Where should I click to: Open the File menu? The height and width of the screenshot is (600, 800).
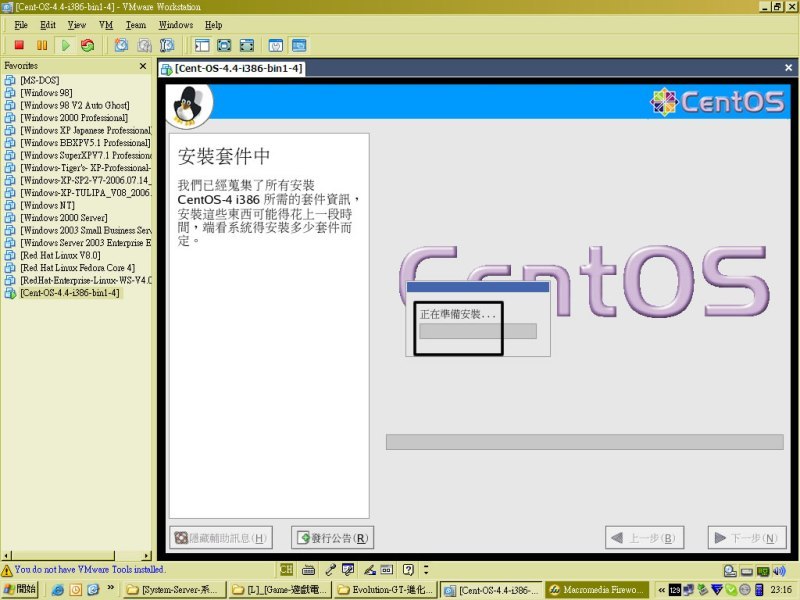click(x=21, y=25)
